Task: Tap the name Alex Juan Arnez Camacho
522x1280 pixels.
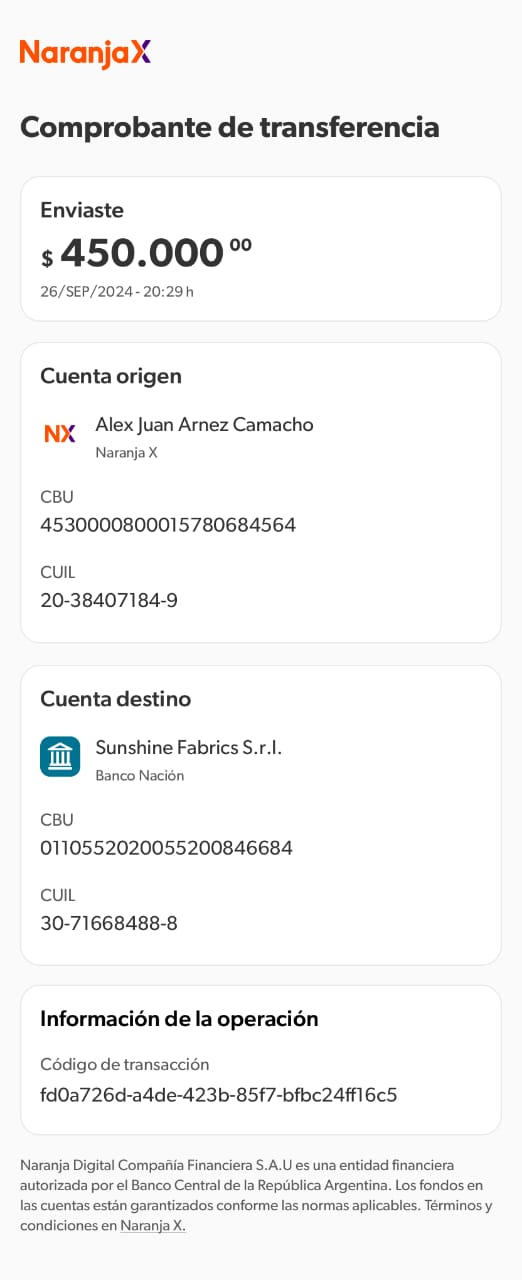Action: pyautogui.click(x=204, y=425)
